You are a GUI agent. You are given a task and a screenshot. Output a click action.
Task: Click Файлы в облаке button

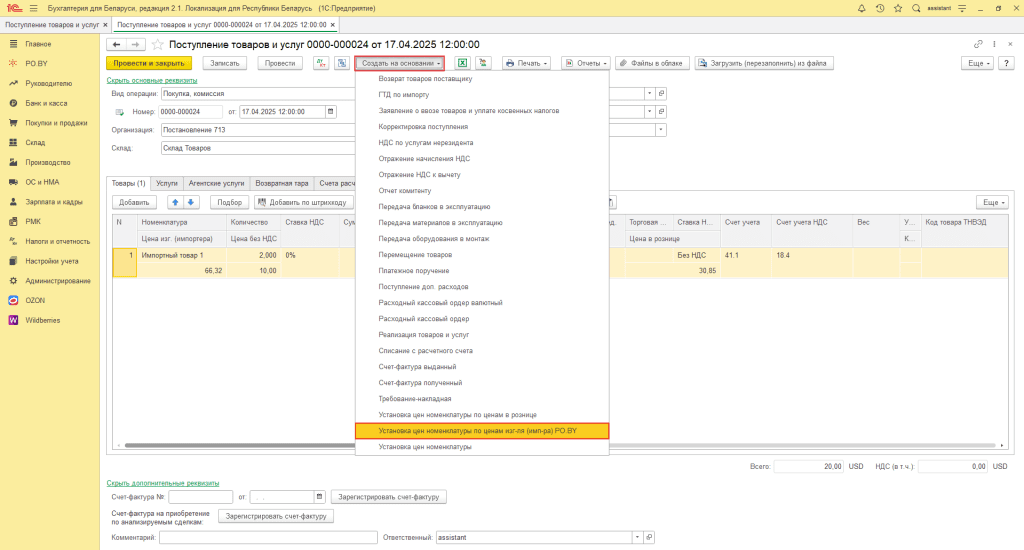[x=651, y=63]
